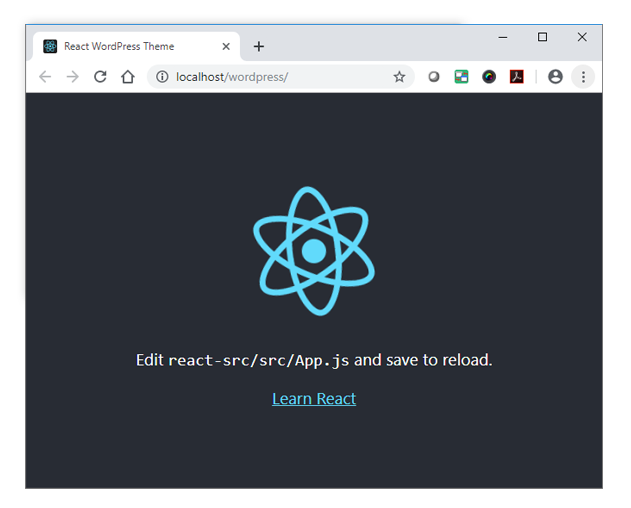Click the React atom logo
Screen dimensions: 631x508
pyautogui.click(x=314, y=251)
